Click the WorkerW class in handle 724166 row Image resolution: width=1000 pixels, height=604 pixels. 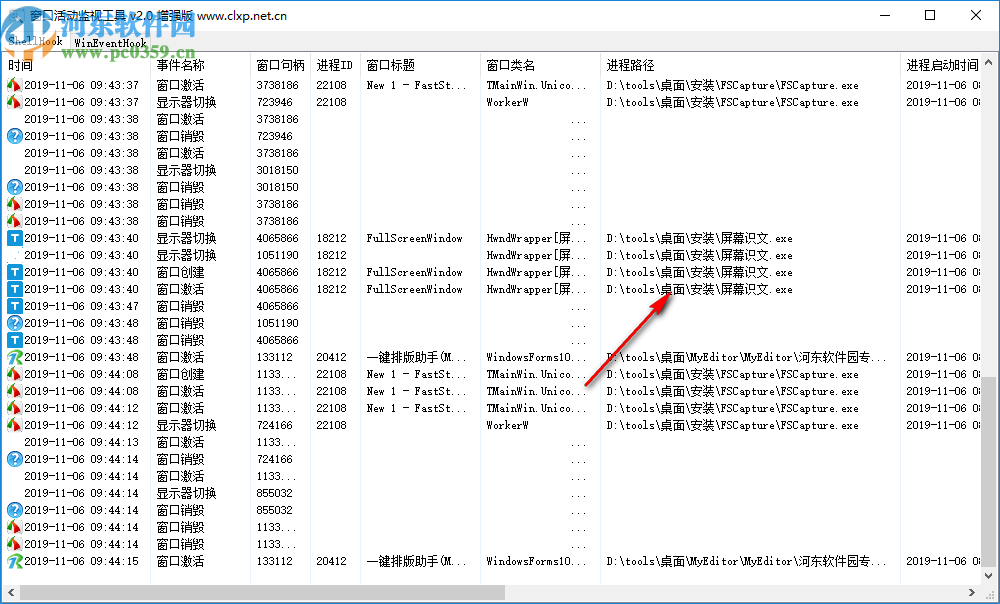point(508,425)
